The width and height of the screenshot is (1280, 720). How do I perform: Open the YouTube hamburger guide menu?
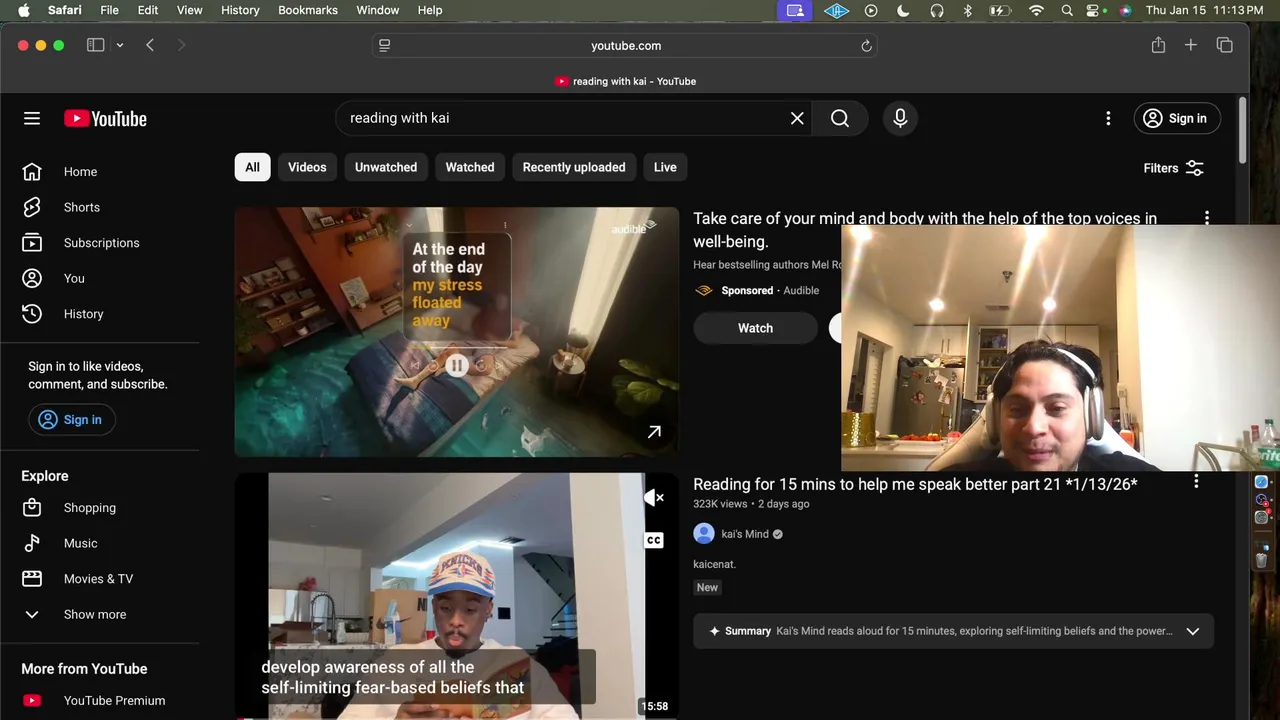pyautogui.click(x=32, y=118)
